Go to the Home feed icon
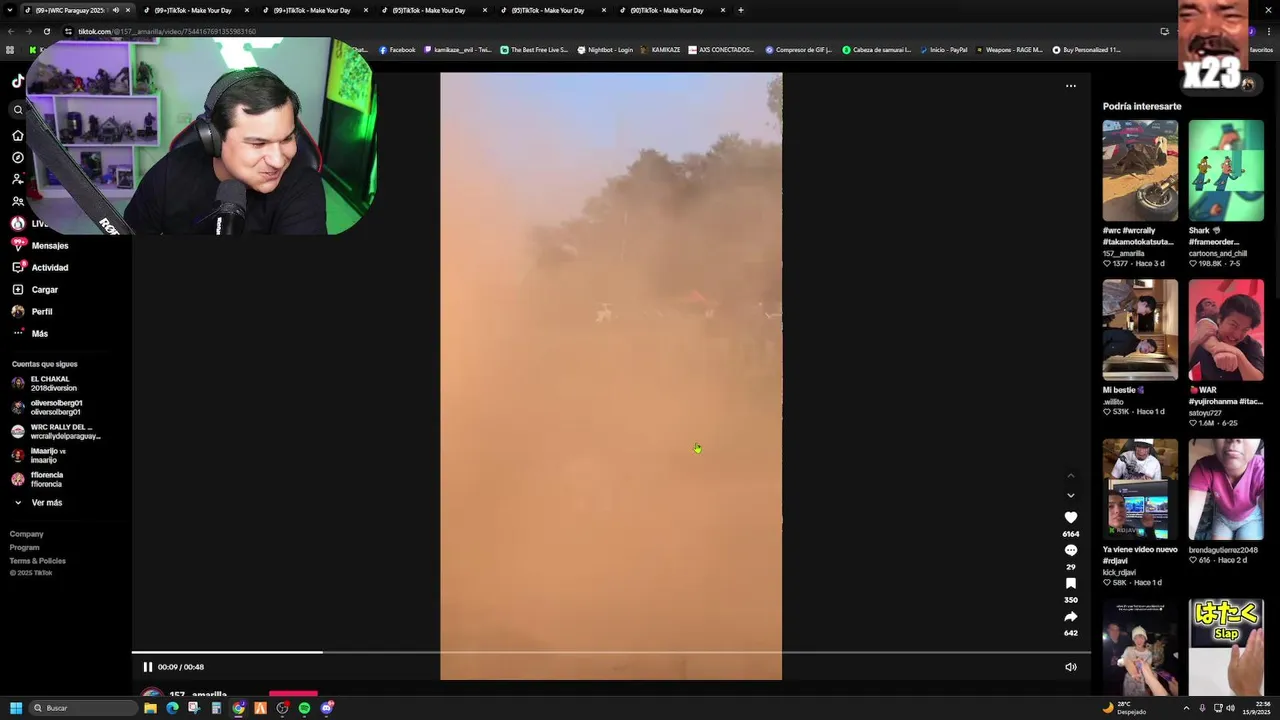This screenshot has width=1280, height=720. click(x=17, y=135)
